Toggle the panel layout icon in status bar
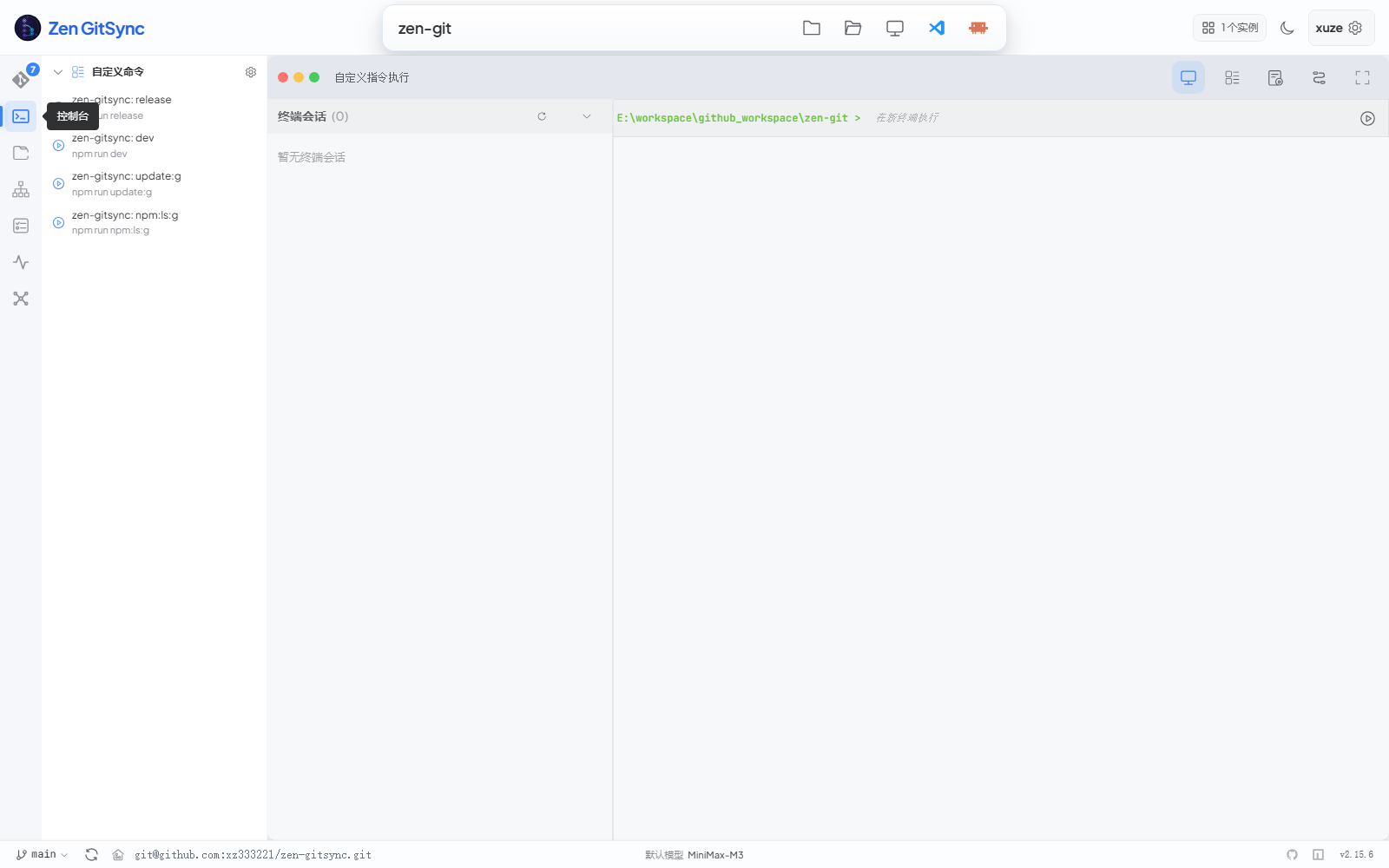1389x868 pixels. tap(1318, 855)
